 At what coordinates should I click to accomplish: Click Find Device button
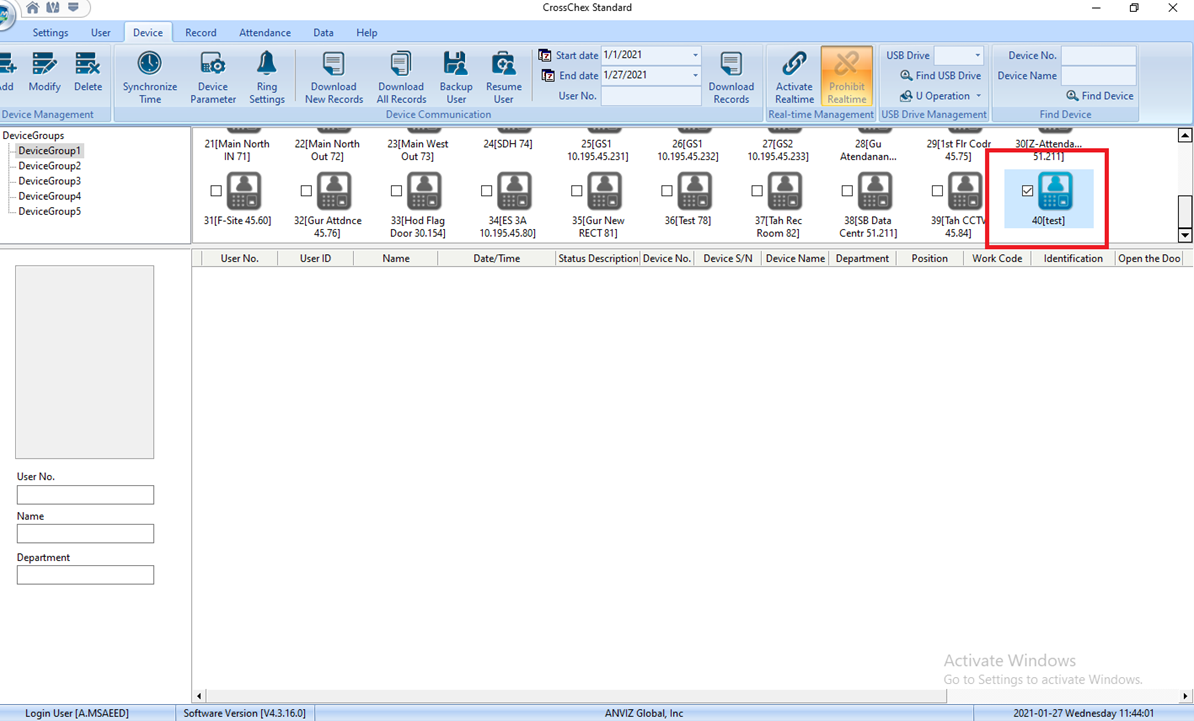(1100, 96)
